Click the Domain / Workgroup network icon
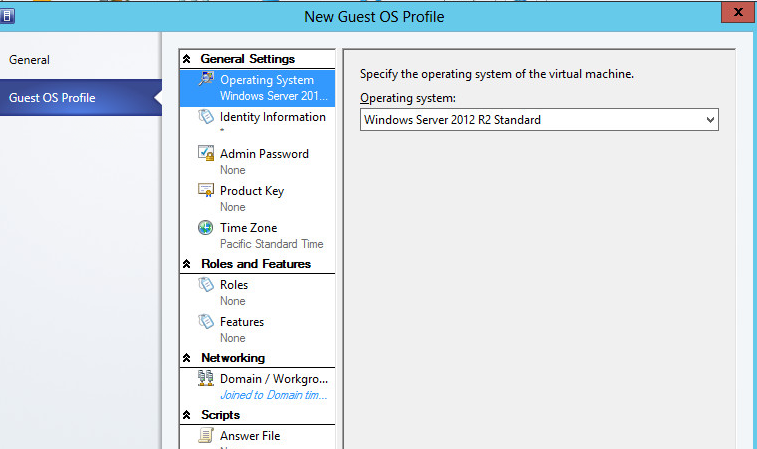The width and height of the screenshot is (757, 449). 206,378
